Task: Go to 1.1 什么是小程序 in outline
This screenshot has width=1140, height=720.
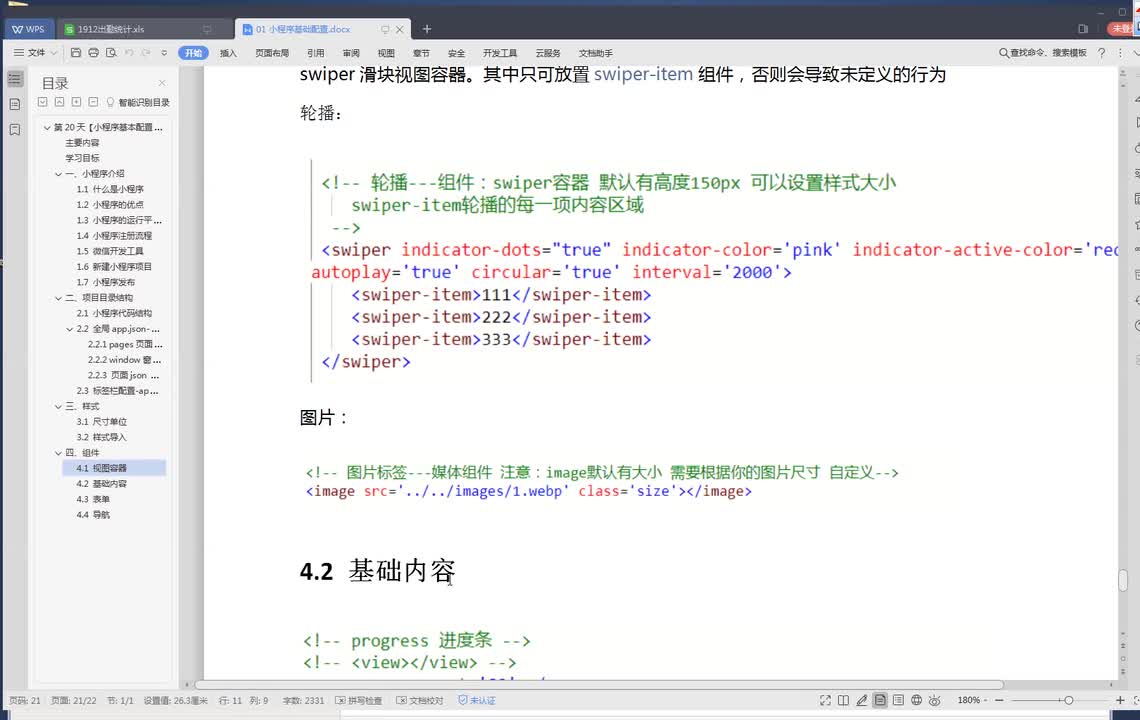Action: coord(110,189)
